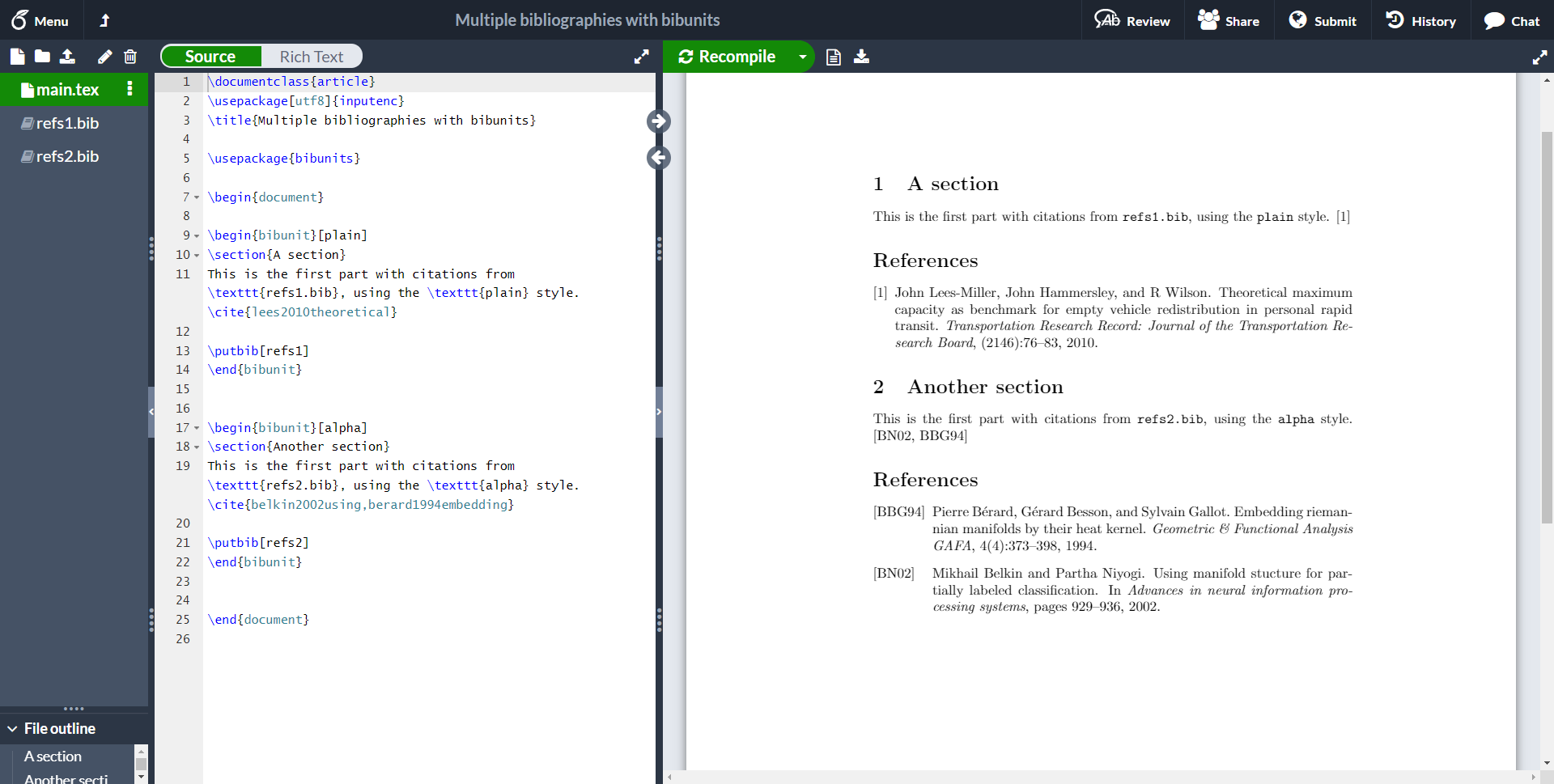
Task: Open the compile logs document icon
Action: click(x=833, y=57)
